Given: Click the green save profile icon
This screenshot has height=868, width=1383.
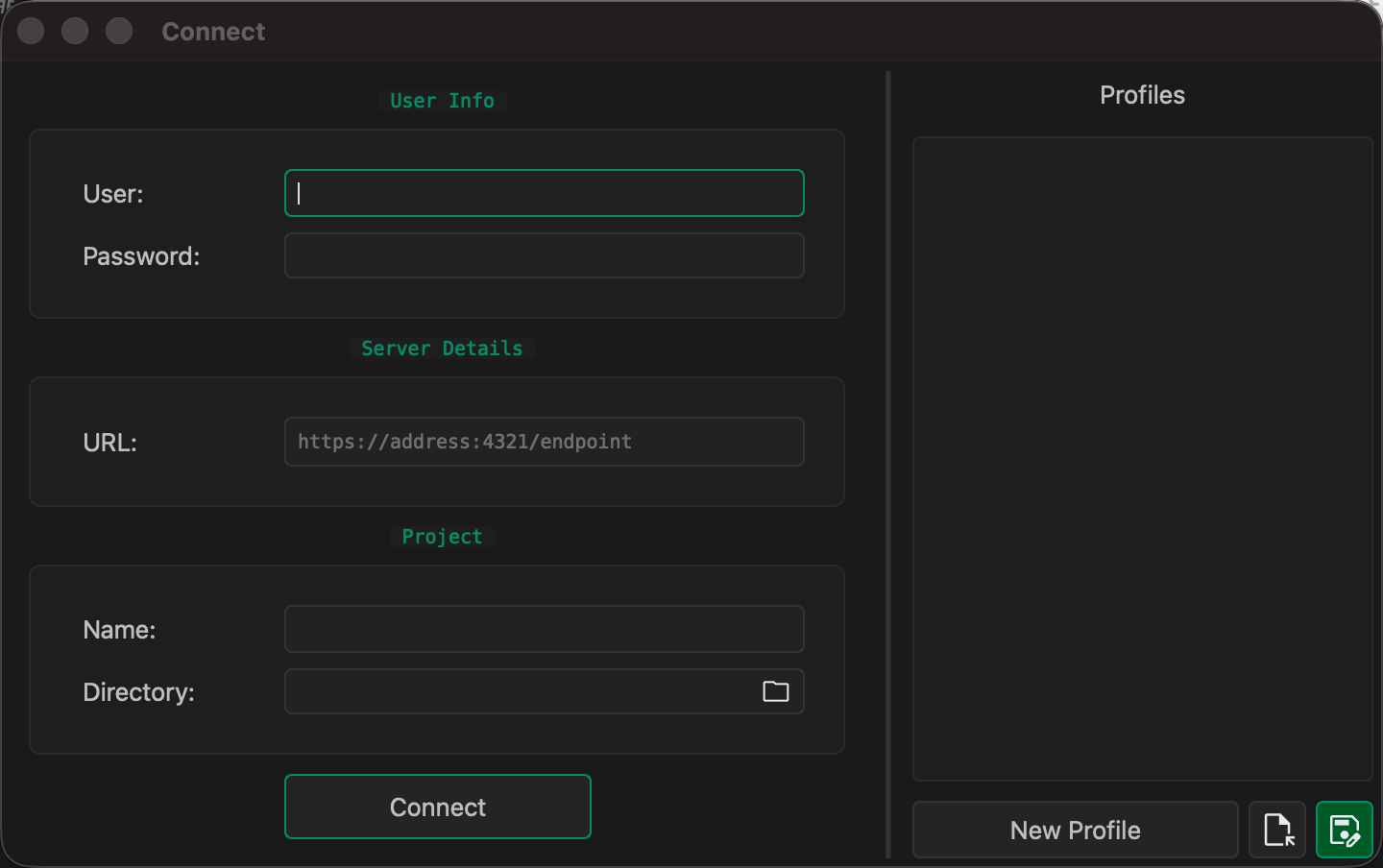Looking at the screenshot, I should [1344, 830].
